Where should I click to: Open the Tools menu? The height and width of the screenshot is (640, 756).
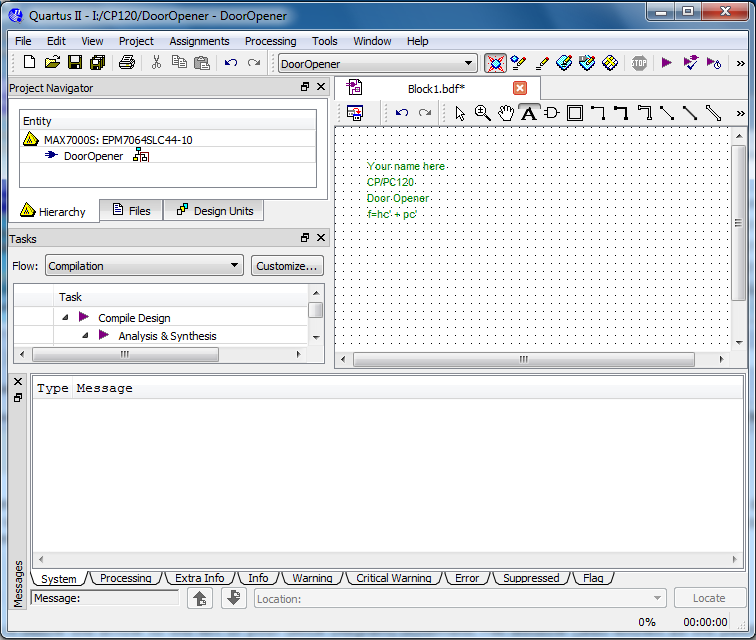324,41
